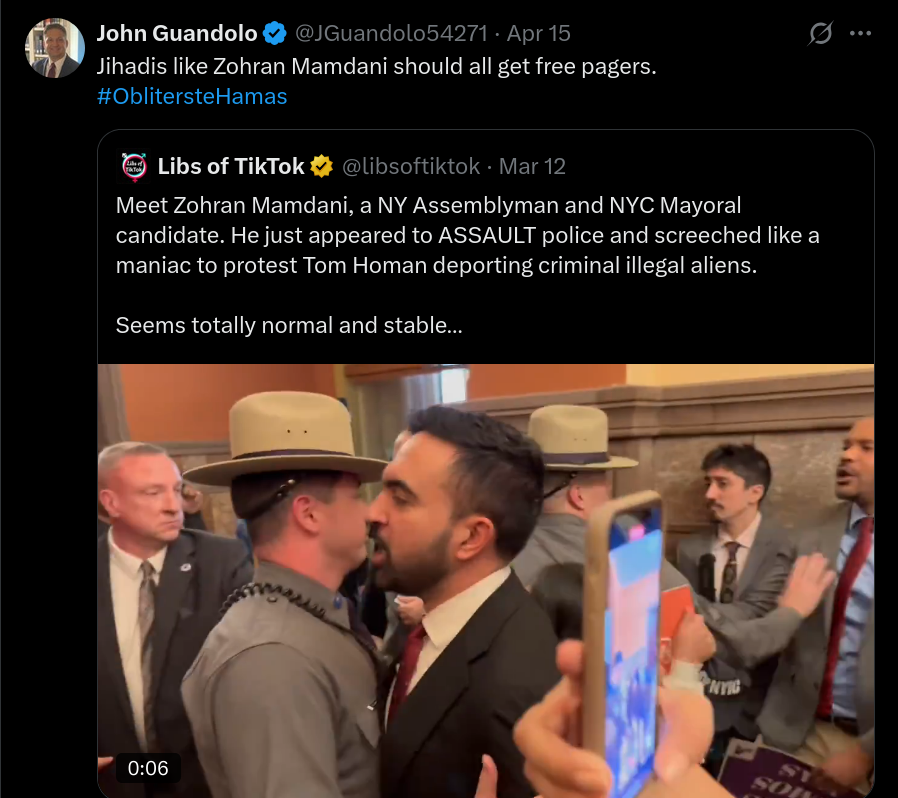Open the @JGuandolo54271 handle
The image size is (898, 798).
point(391,33)
